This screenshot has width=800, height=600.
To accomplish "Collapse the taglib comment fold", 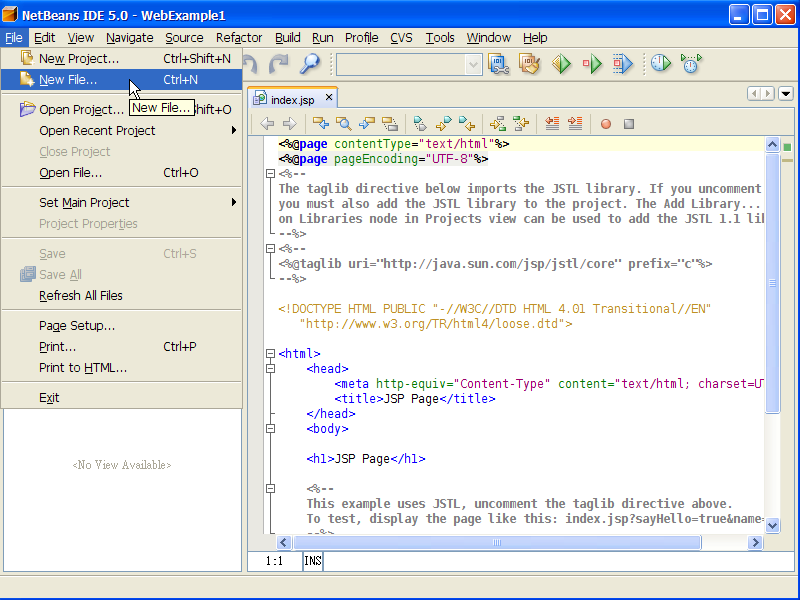I will pyautogui.click(x=270, y=248).
